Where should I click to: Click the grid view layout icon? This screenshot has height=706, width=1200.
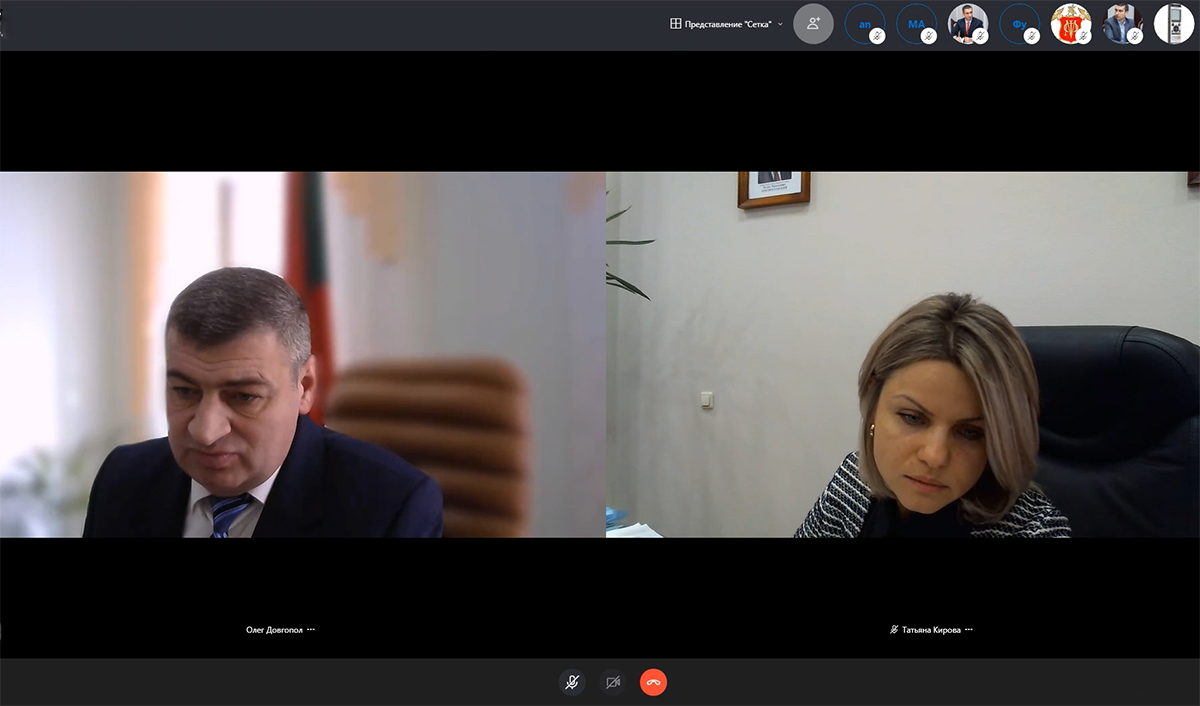tap(676, 24)
